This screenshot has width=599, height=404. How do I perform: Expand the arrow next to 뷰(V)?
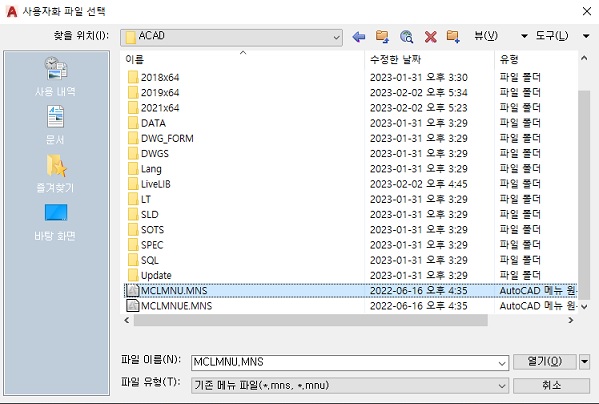click(x=524, y=36)
